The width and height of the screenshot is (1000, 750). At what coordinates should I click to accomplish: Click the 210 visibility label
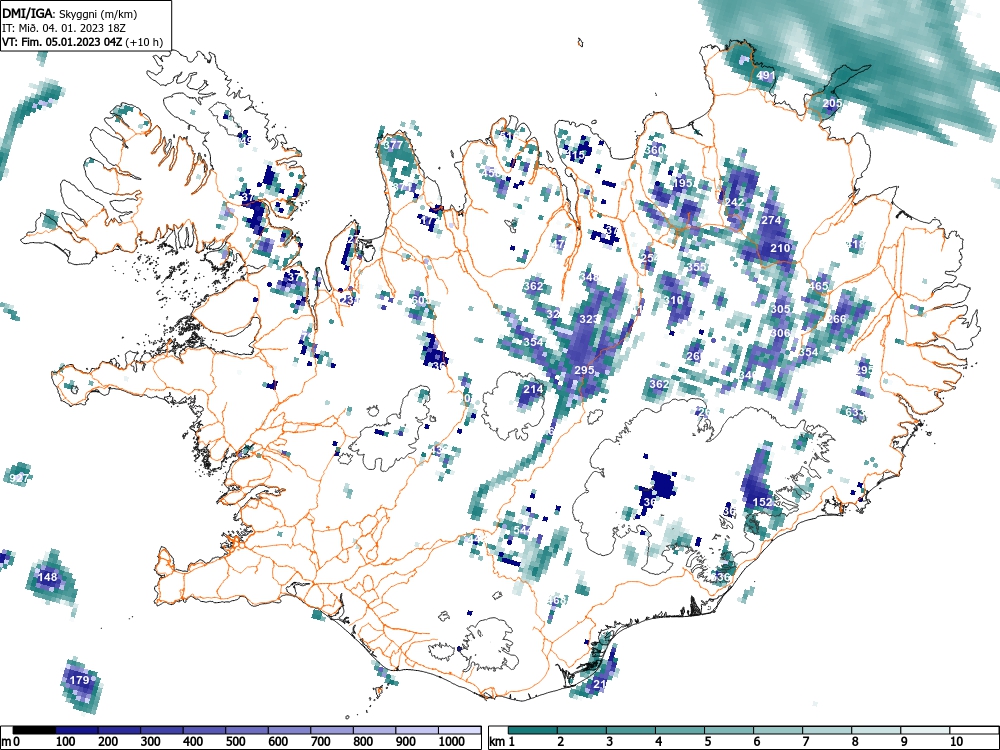click(x=781, y=248)
